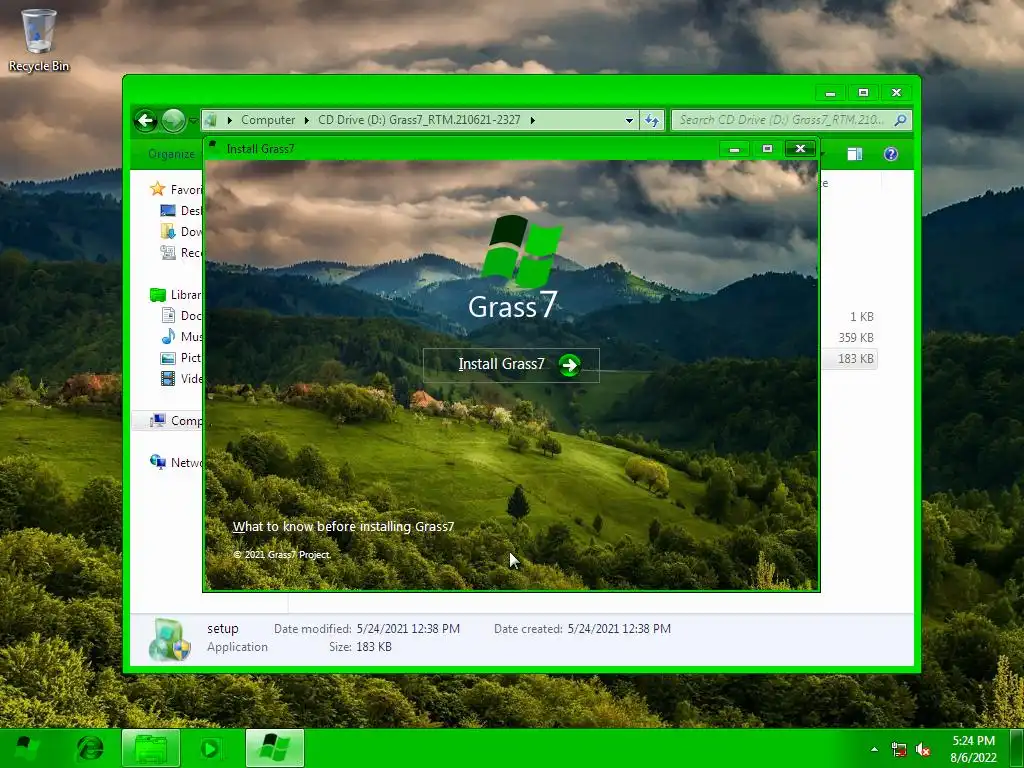Minimize the Explorer window
The image size is (1024, 768).
[830, 93]
